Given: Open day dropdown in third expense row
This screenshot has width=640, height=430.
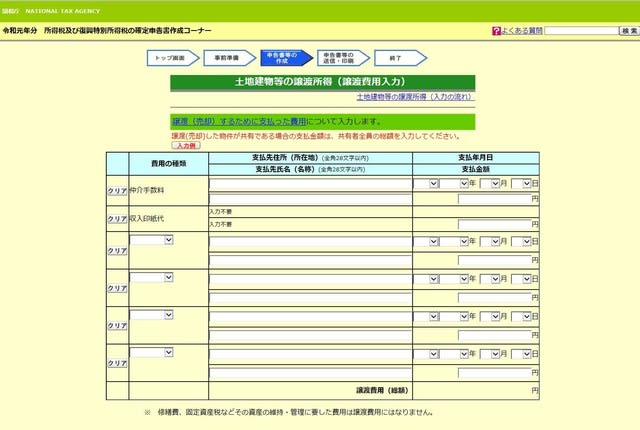Looking at the screenshot, I should coord(521,242).
